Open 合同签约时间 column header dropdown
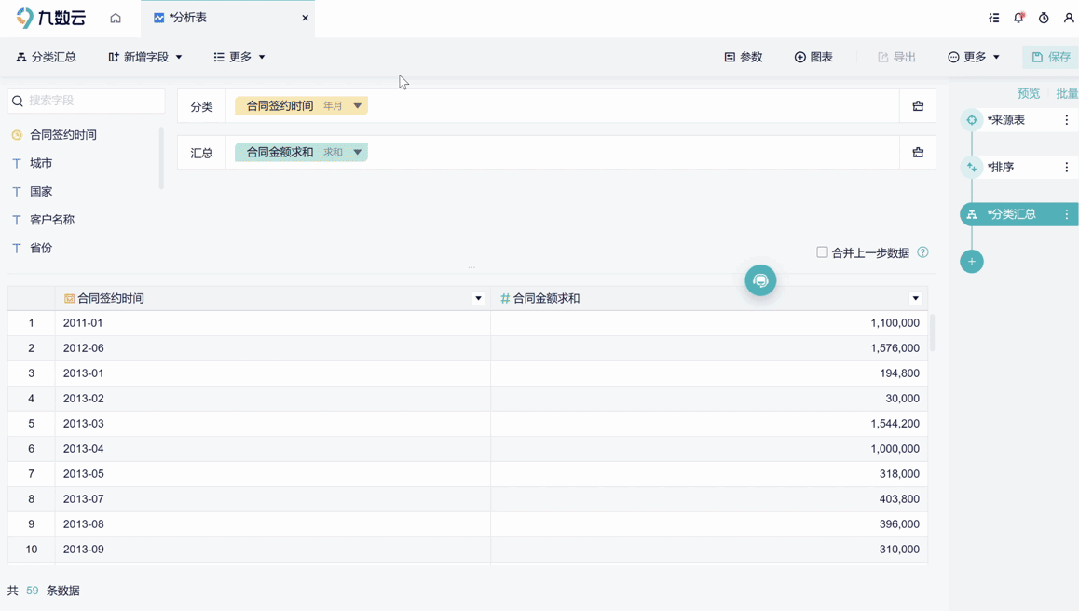 click(x=478, y=299)
